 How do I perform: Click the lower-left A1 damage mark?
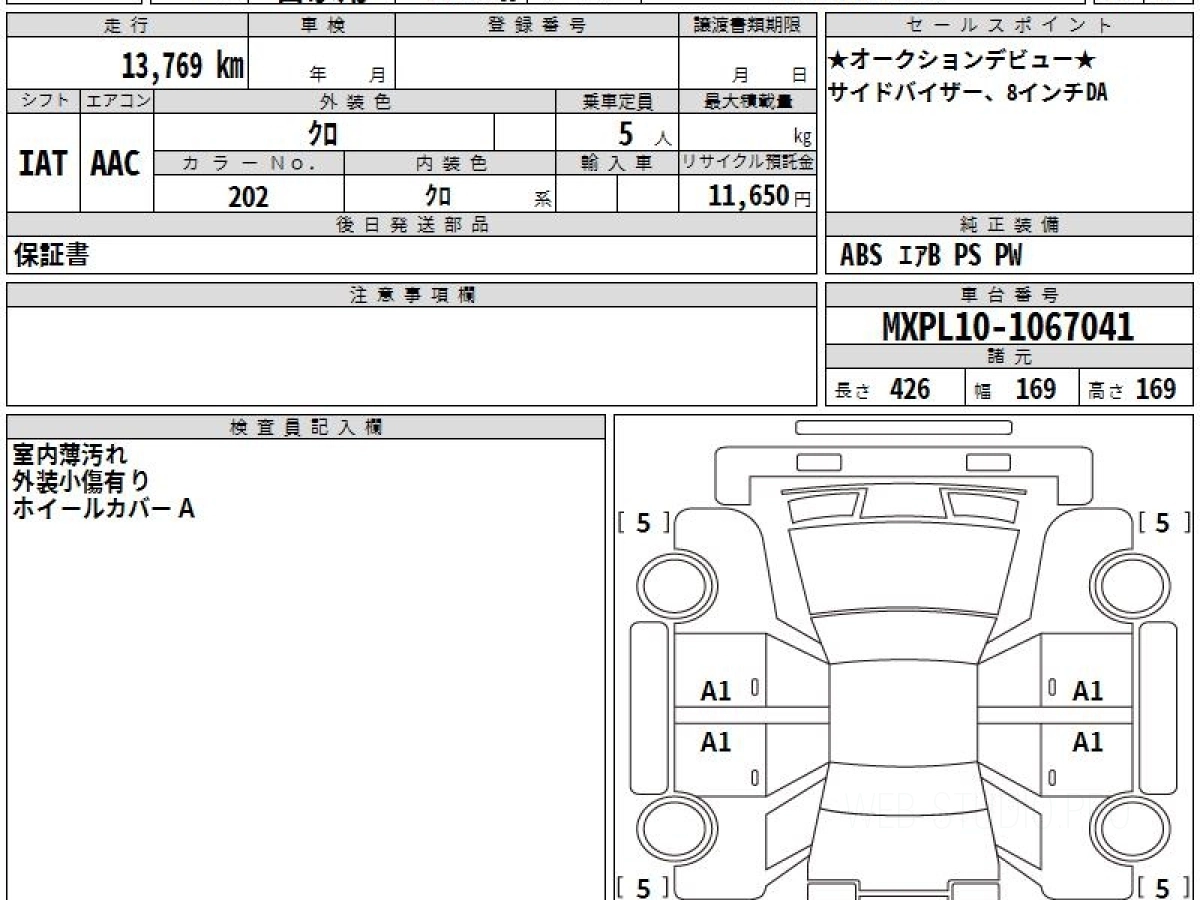click(x=716, y=742)
